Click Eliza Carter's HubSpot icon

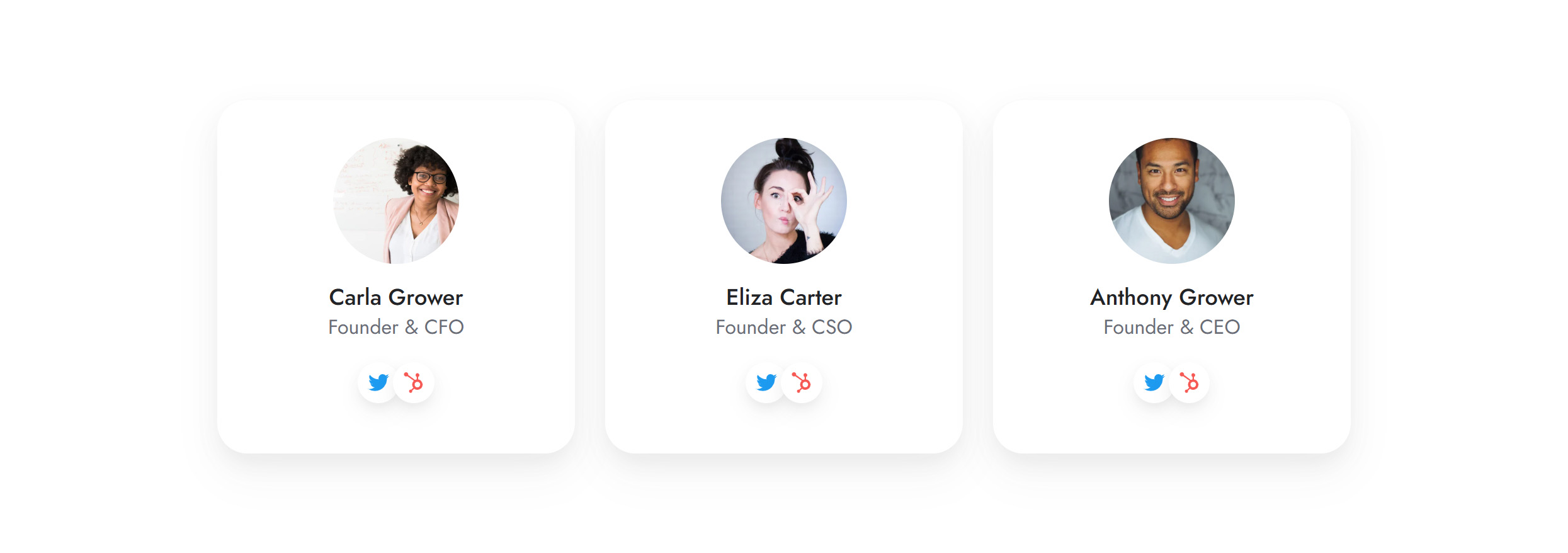coord(802,382)
